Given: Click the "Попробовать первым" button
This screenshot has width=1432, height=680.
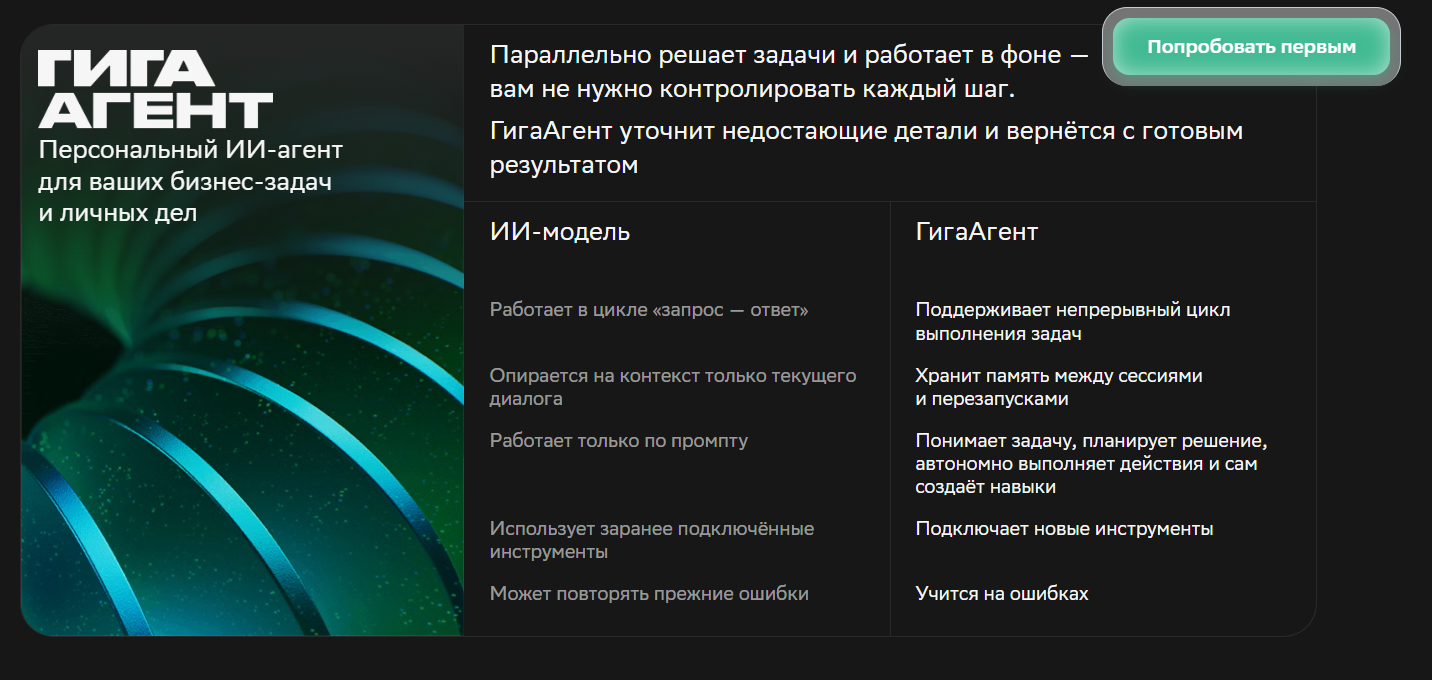Looking at the screenshot, I should (x=1251, y=47).
